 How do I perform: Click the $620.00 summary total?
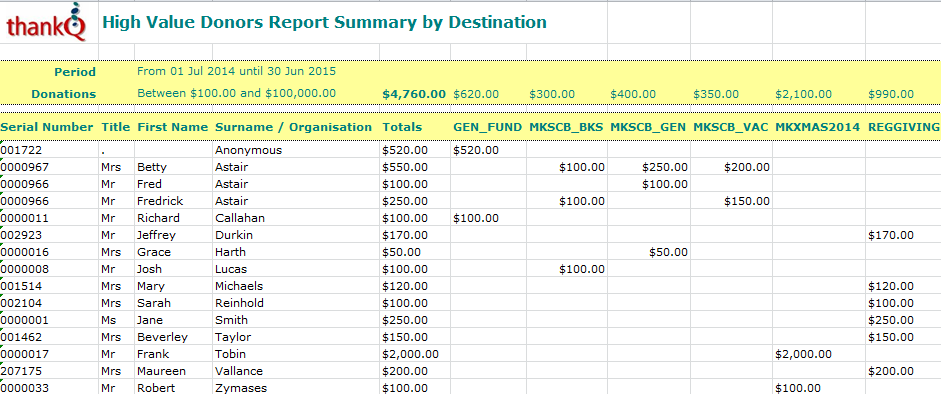coord(476,94)
